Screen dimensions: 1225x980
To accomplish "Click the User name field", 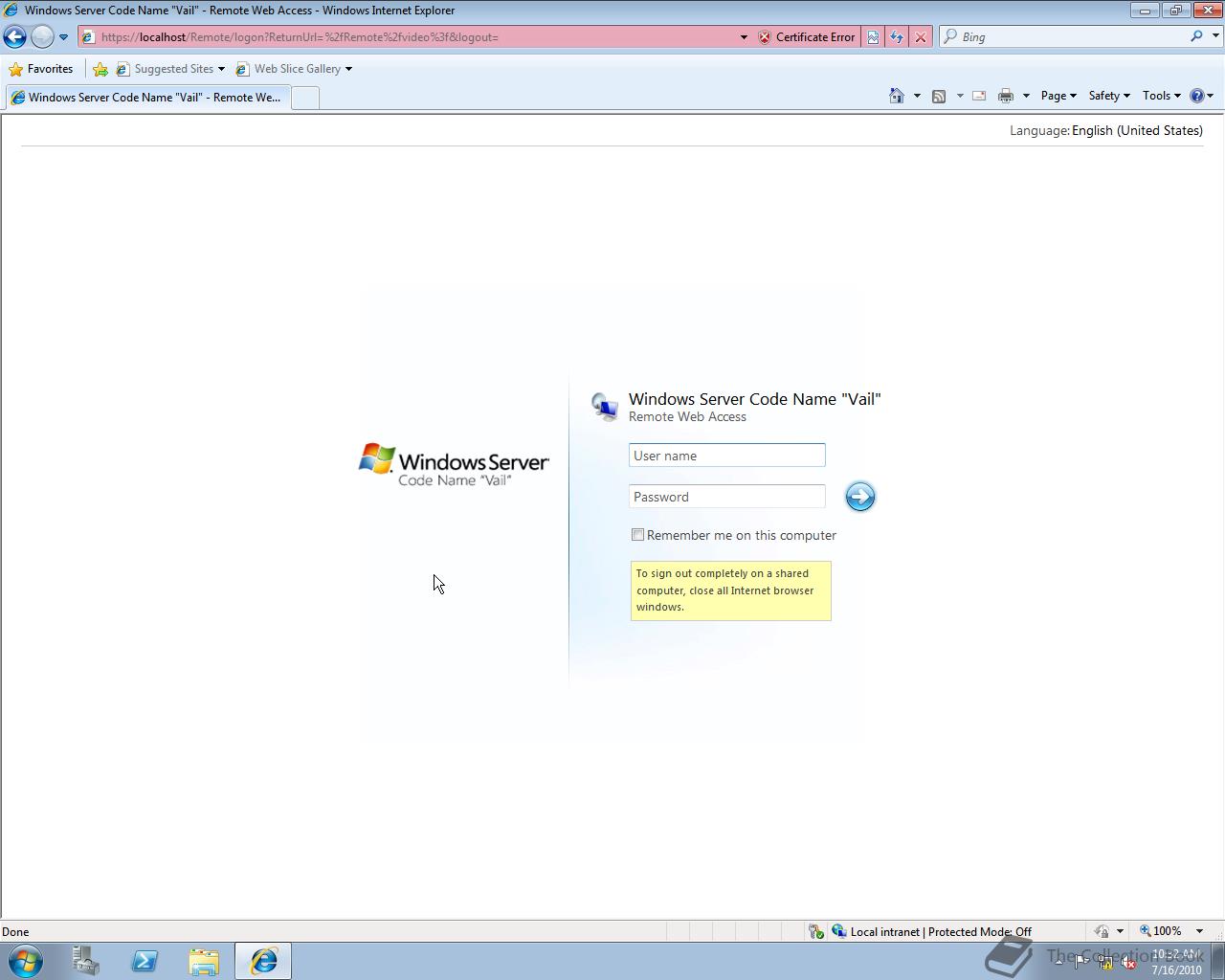I will coord(727,456).
